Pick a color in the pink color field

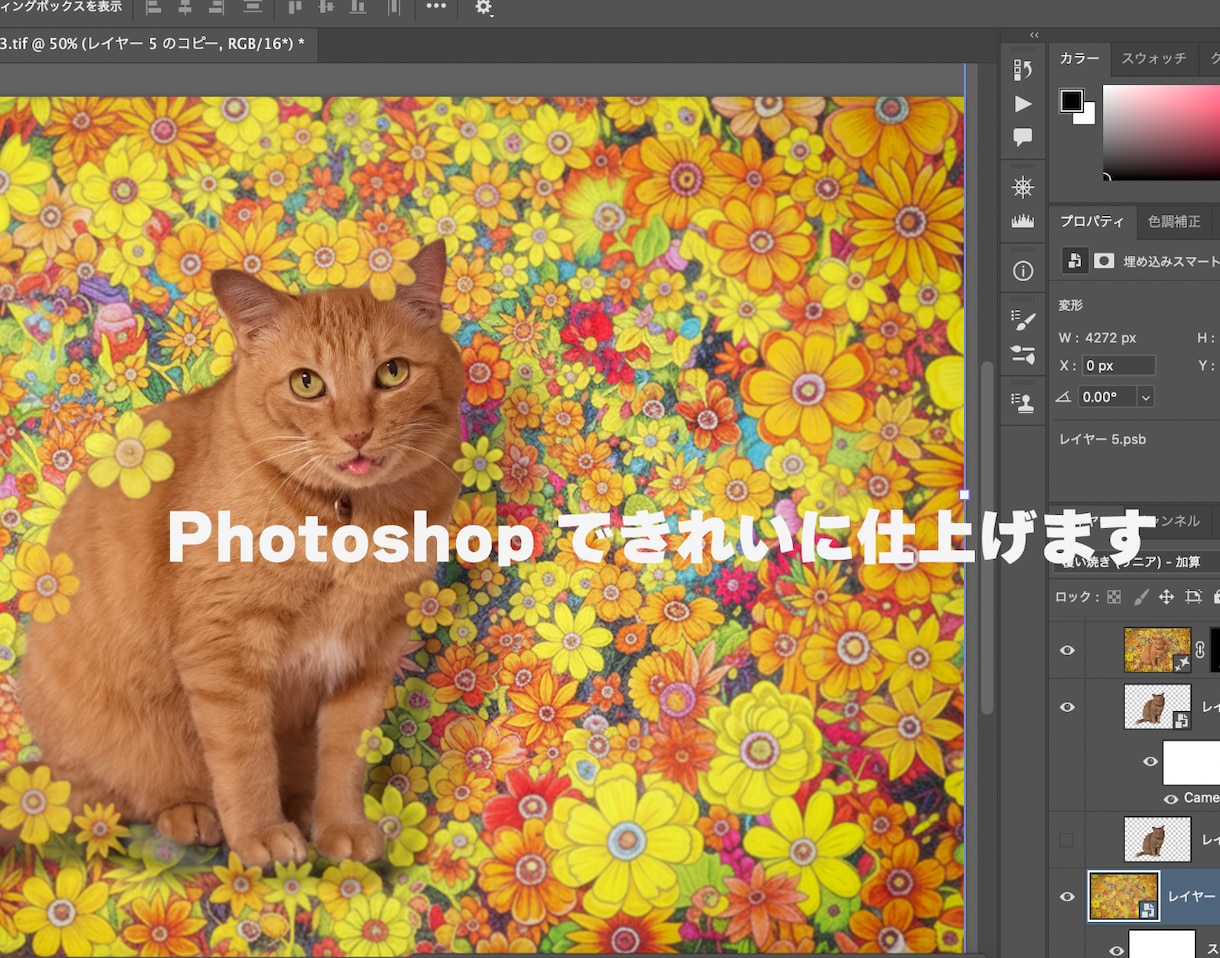1161,132
